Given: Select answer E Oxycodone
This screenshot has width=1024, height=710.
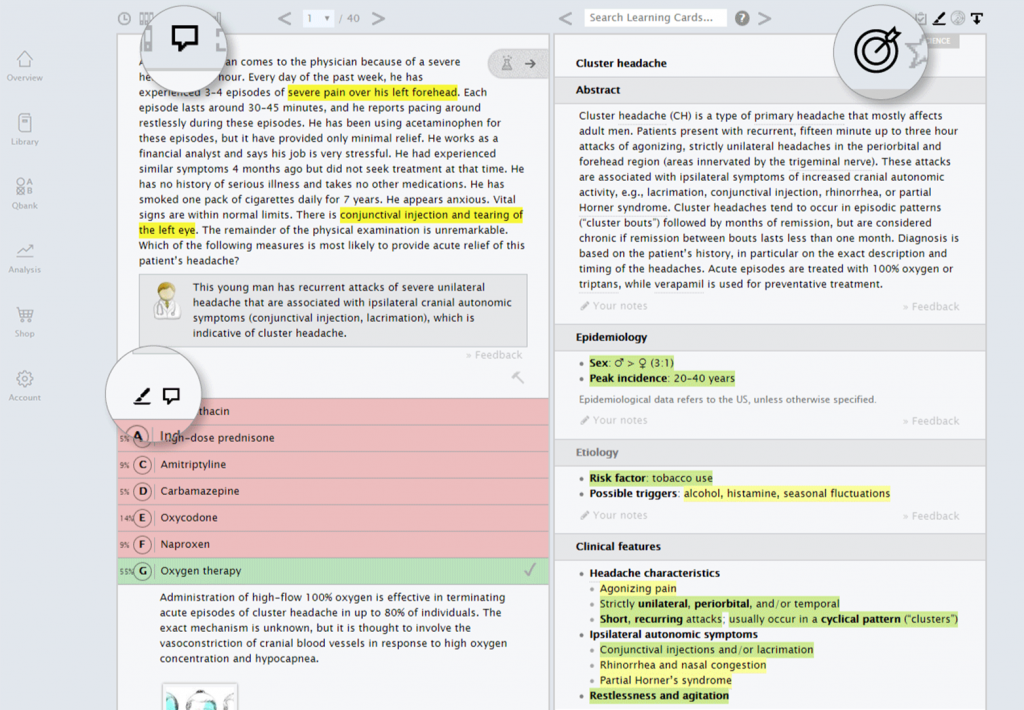Looking at the screenshot, I should pyautogui.click(x=333, y=518).
